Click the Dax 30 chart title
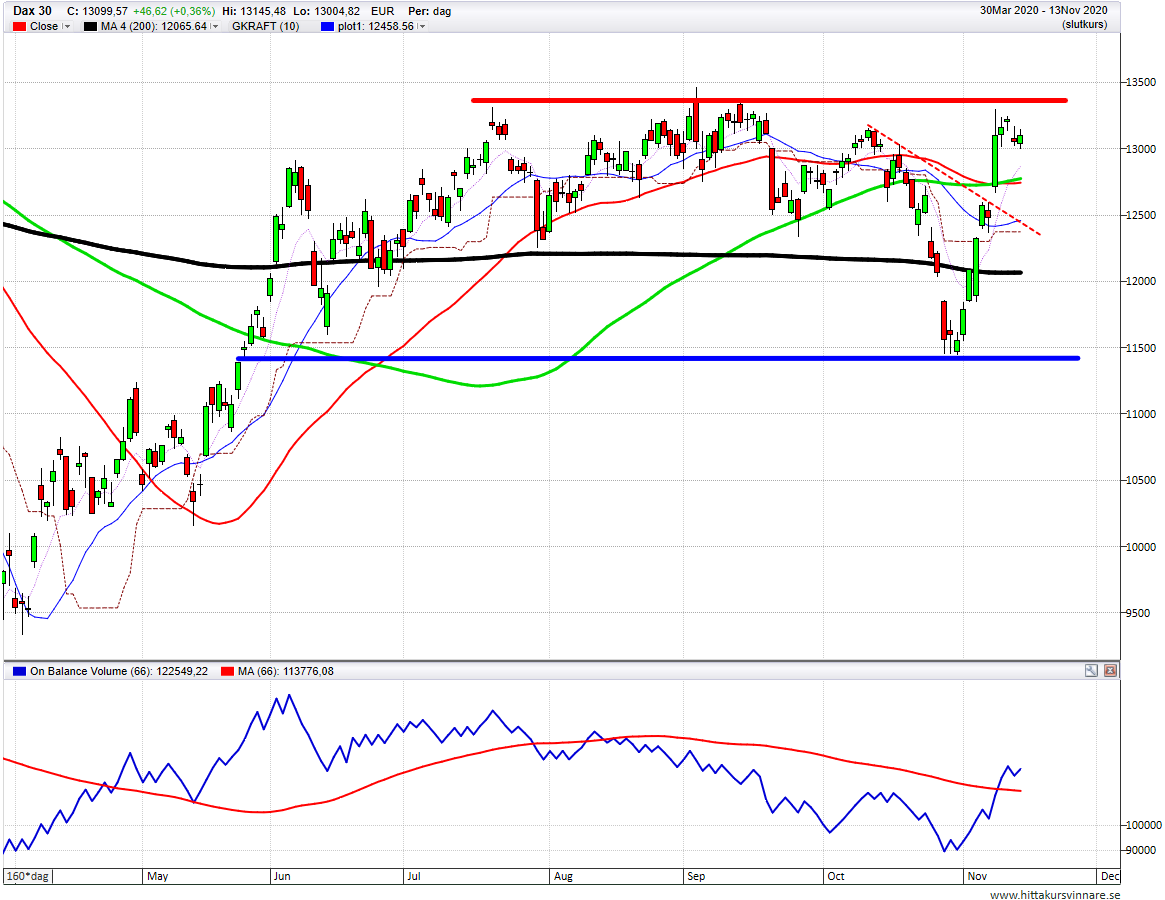This screenshot has width=1165, height=900. click(x=33, y=10)
